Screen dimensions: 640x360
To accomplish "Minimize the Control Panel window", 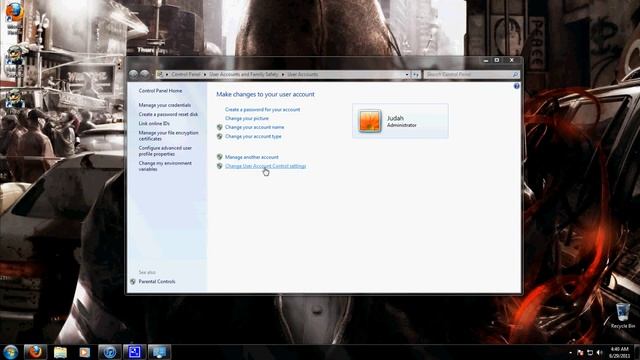I will click(x=486, y=60).
